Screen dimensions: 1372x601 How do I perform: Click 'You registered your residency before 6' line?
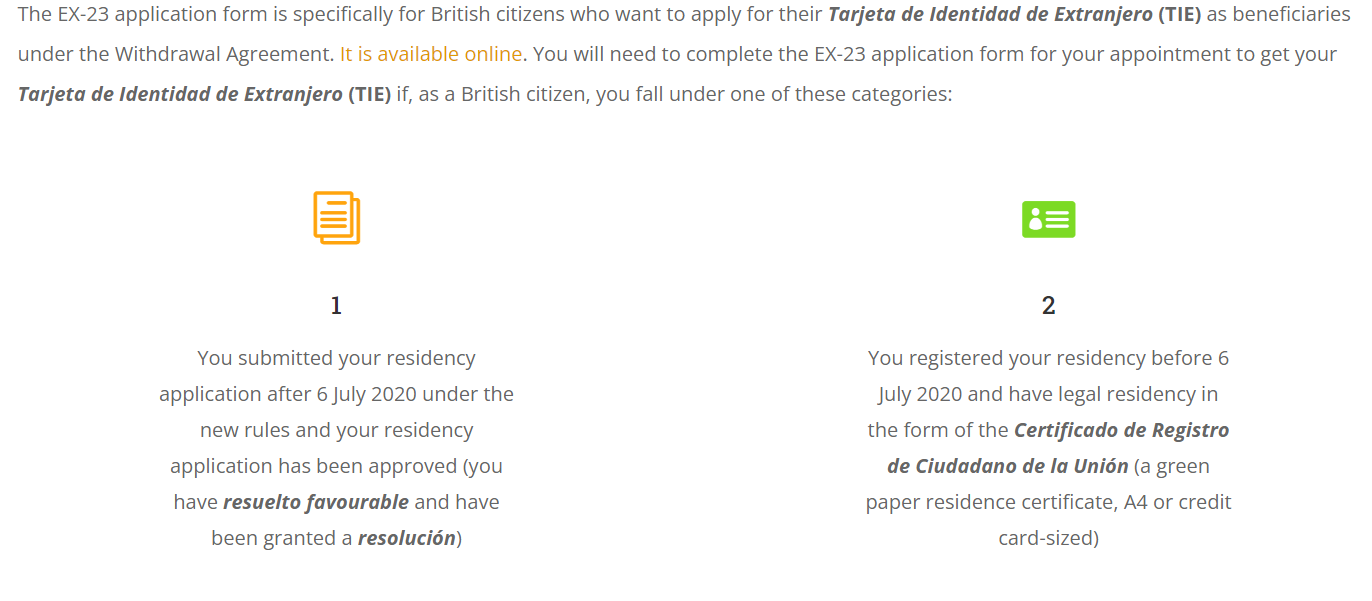point(1048,358)
